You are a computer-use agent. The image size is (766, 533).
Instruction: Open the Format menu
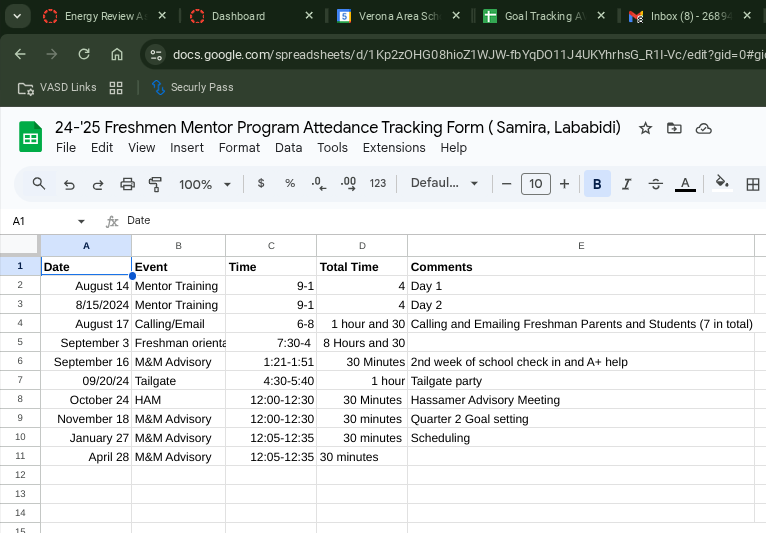[239, 147]
